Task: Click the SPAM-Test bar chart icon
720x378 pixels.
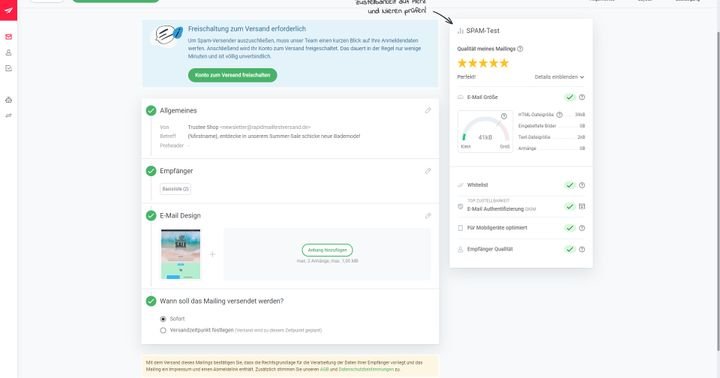Action: 460,31
